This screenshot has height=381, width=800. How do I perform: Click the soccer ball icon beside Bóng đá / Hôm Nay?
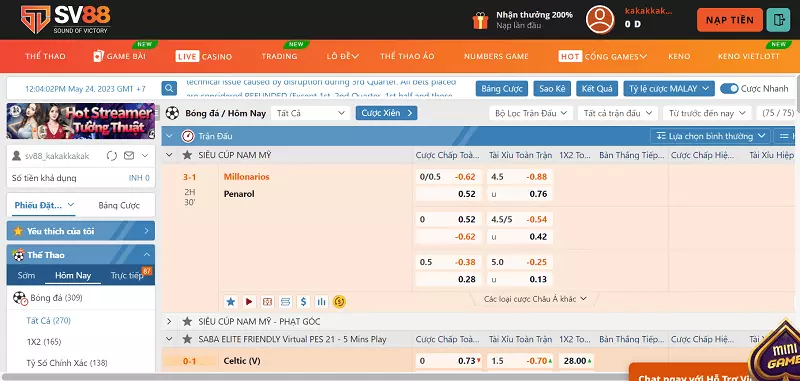point(172,113)
